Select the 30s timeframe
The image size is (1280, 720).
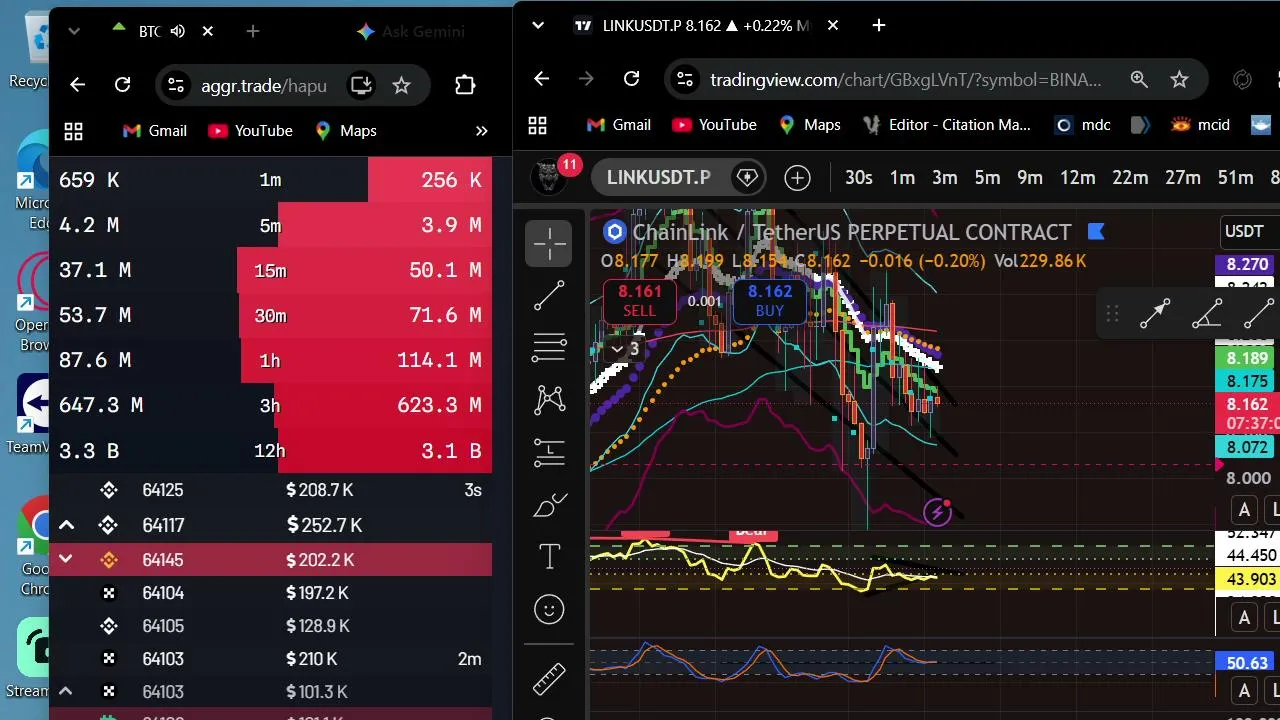tap(859, 178)
